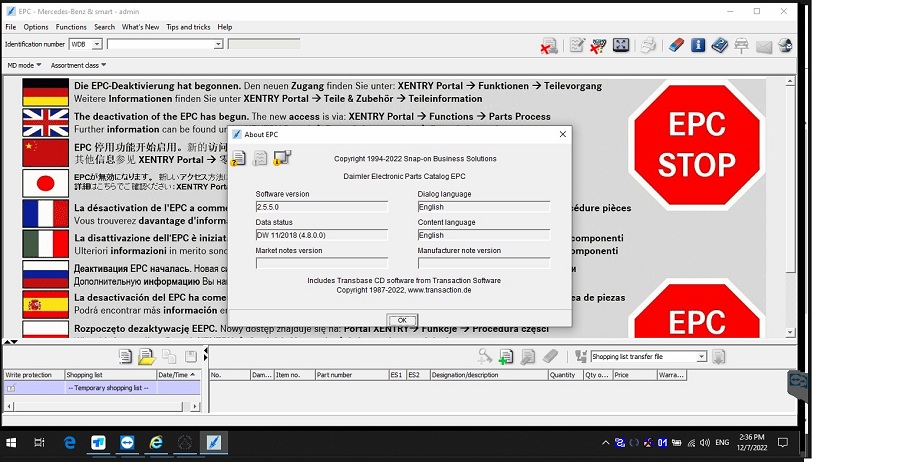Click the add part green plus document icon
The height and width of the screenshot is (462, 900).
pos(506,356)
